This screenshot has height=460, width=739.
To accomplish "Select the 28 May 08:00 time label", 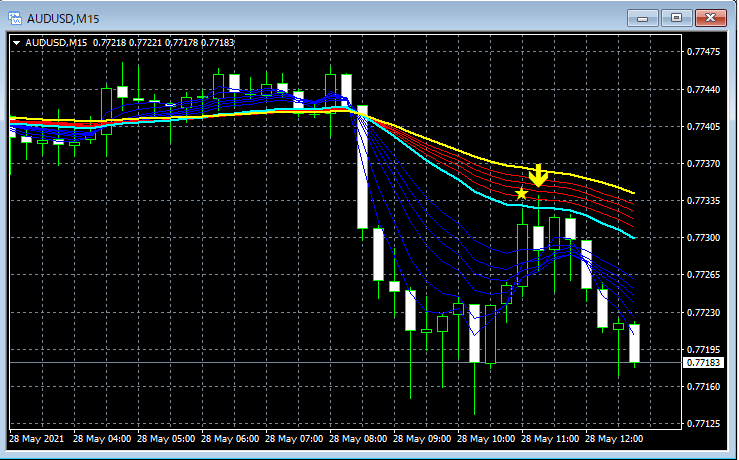I will pos(358,439).
